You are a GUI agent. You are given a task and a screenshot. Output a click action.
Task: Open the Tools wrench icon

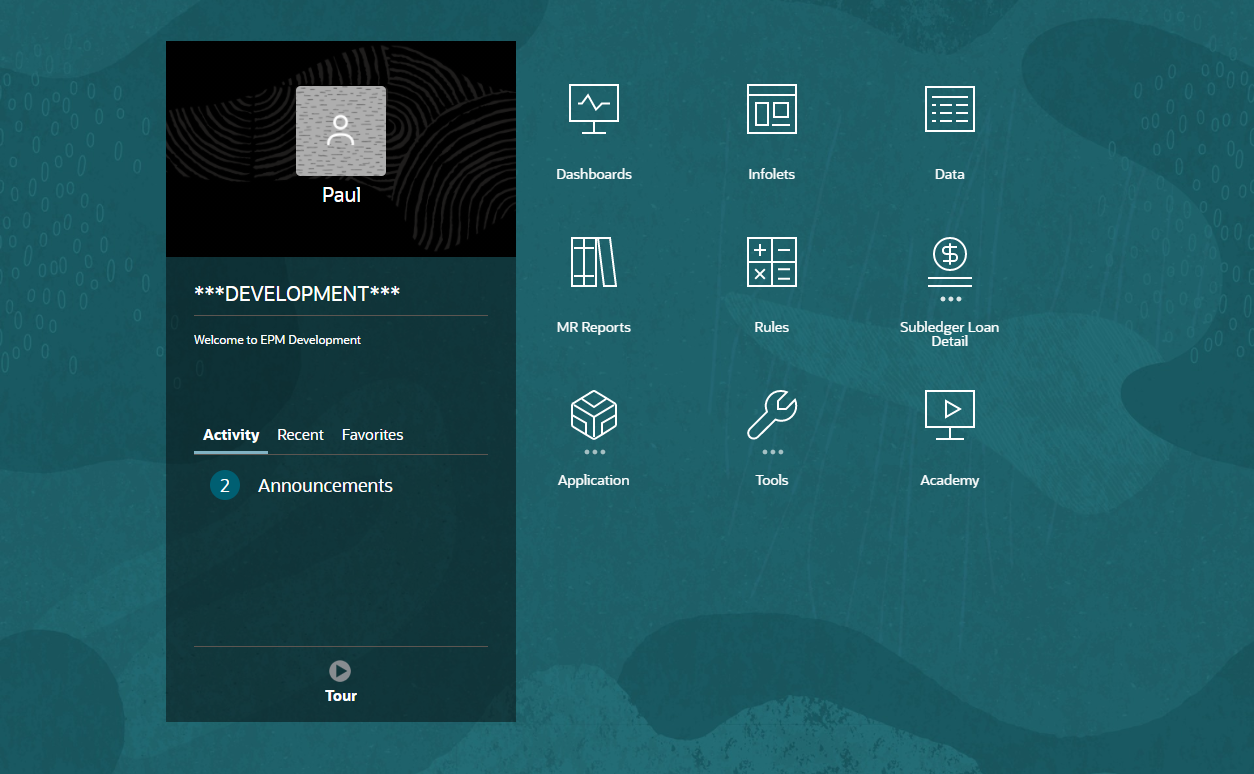coord(772,415)
